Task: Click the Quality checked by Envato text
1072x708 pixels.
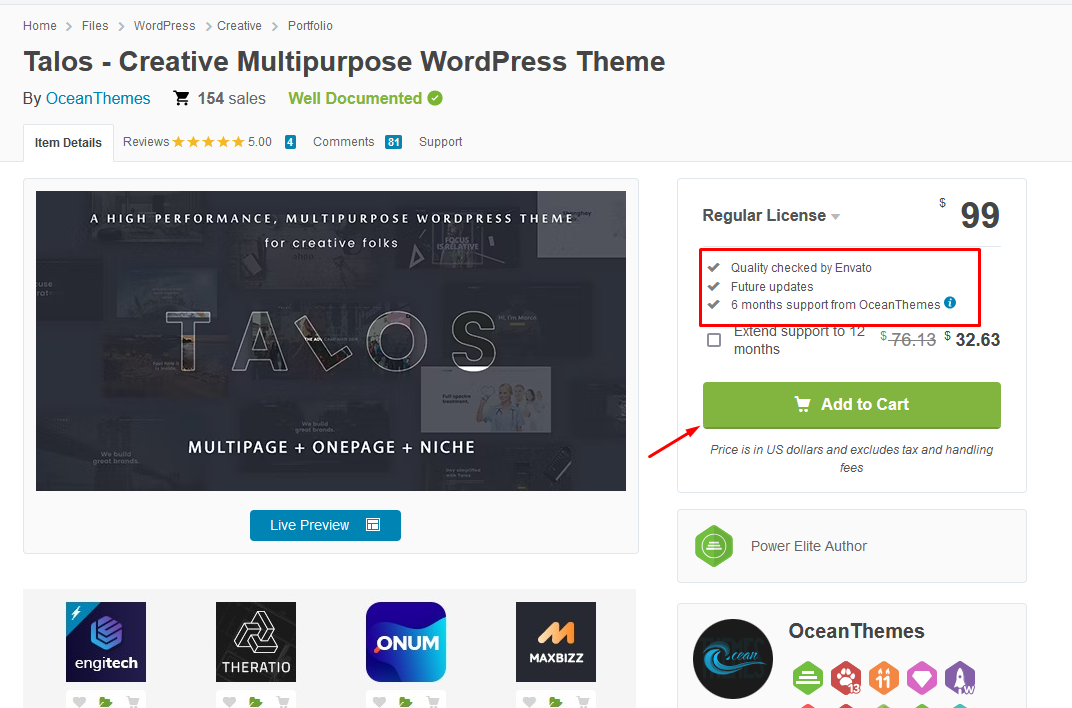Action: (x=801, y=268)
